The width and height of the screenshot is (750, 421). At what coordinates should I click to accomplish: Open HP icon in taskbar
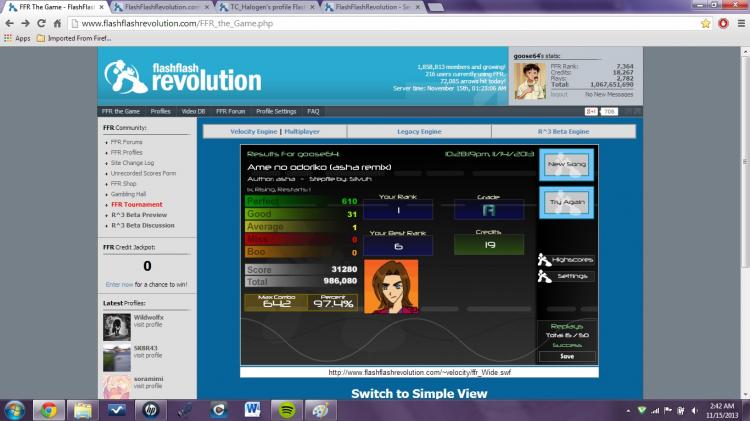(x=151, y=410)
